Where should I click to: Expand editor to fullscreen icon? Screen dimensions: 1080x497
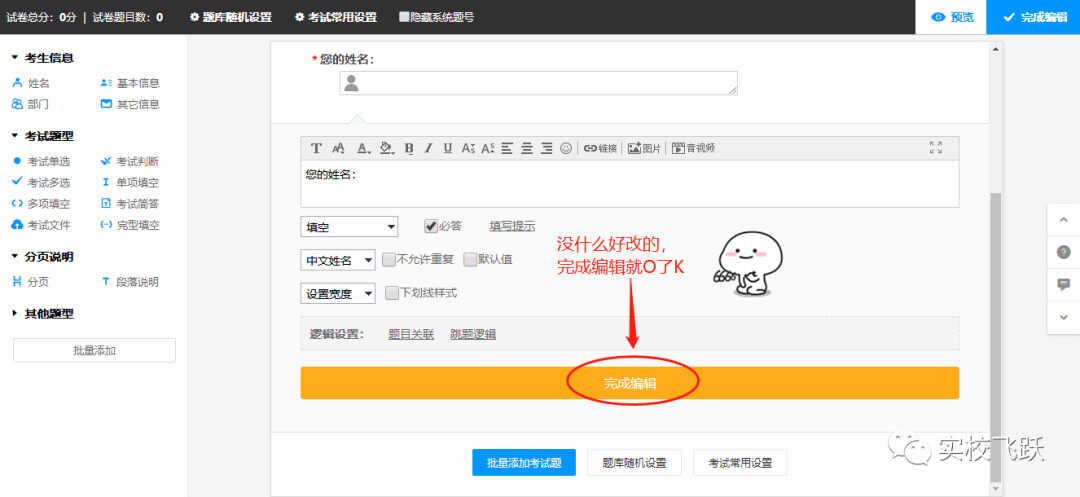click(935, 147)
